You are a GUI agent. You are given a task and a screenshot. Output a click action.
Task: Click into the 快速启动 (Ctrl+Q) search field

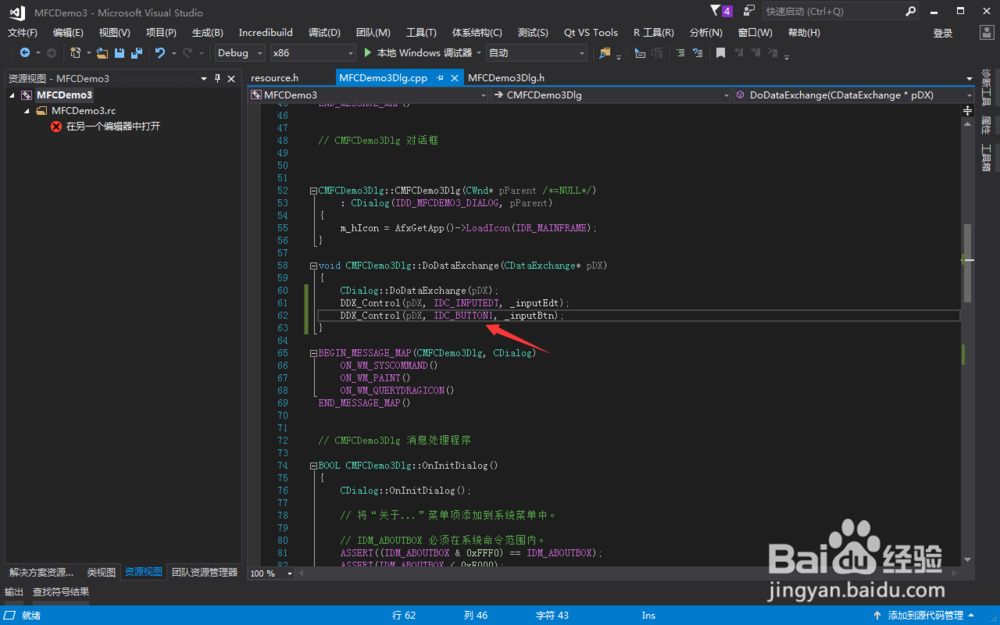[x=832, y=11]
